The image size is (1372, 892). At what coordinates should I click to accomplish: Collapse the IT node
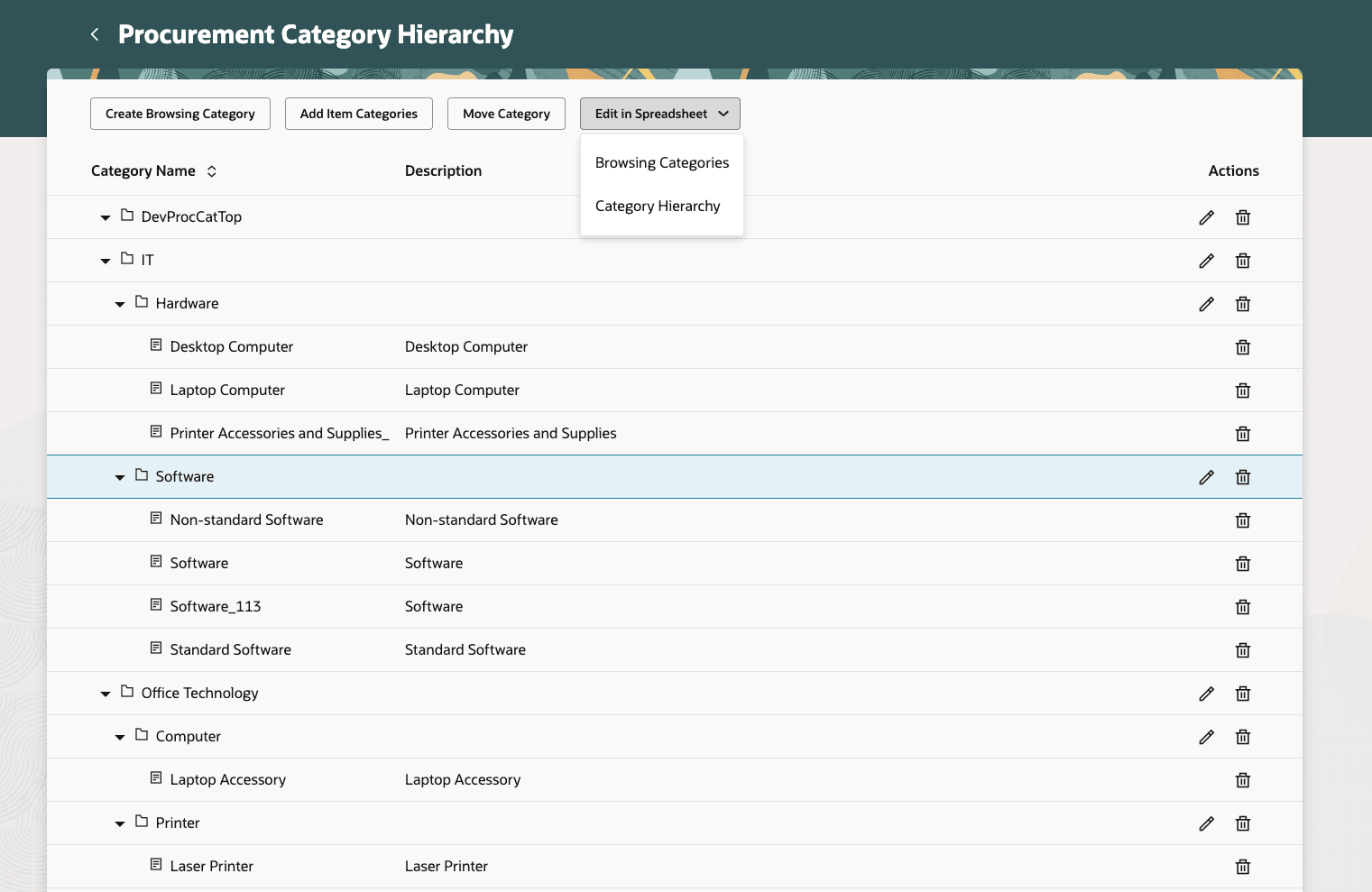click(x=106, y=261)
